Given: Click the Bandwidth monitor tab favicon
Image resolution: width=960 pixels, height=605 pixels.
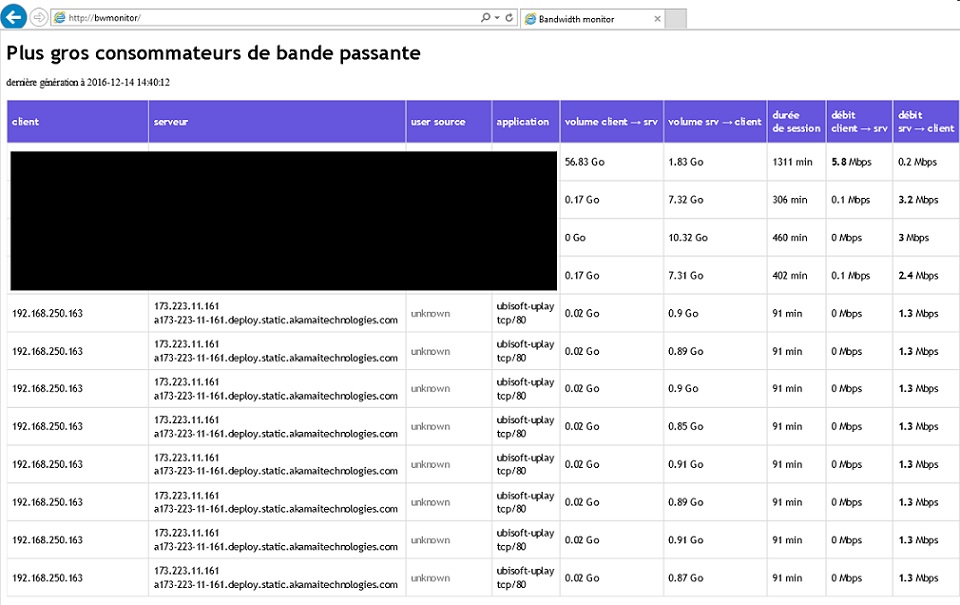Looking at the screenshot, I should [x=530, y=19].
